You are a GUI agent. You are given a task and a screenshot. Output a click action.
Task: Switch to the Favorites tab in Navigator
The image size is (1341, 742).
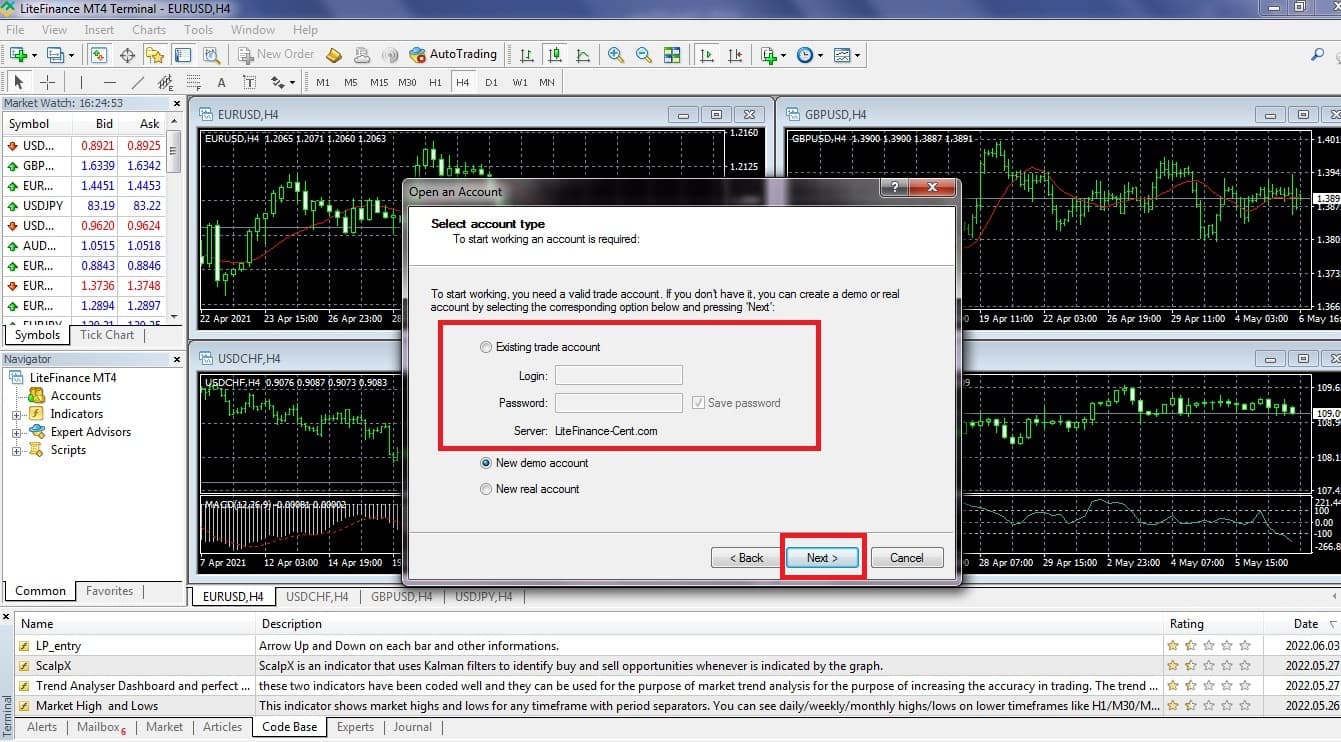(109, 591)
